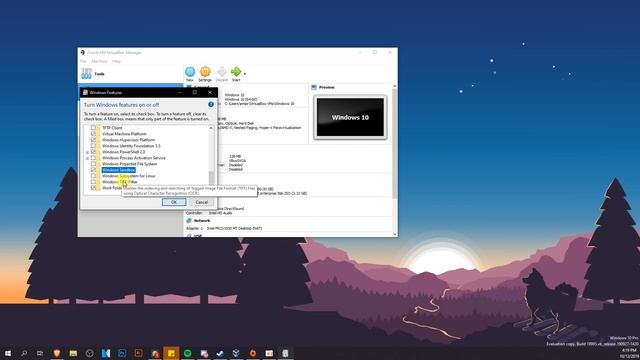Viewport: 640px width, 360px height.
Task: Click the Preview section icon in VirtualBox
Action: click(x=314, y=87)
